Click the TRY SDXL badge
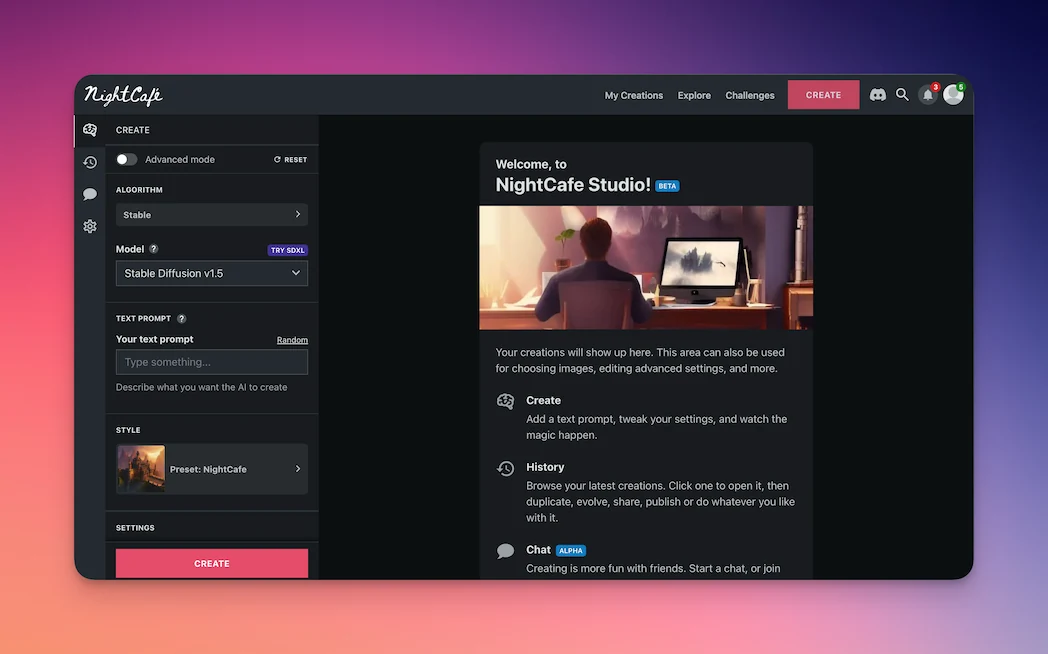The image size is (1048, 654). [287, 250]
